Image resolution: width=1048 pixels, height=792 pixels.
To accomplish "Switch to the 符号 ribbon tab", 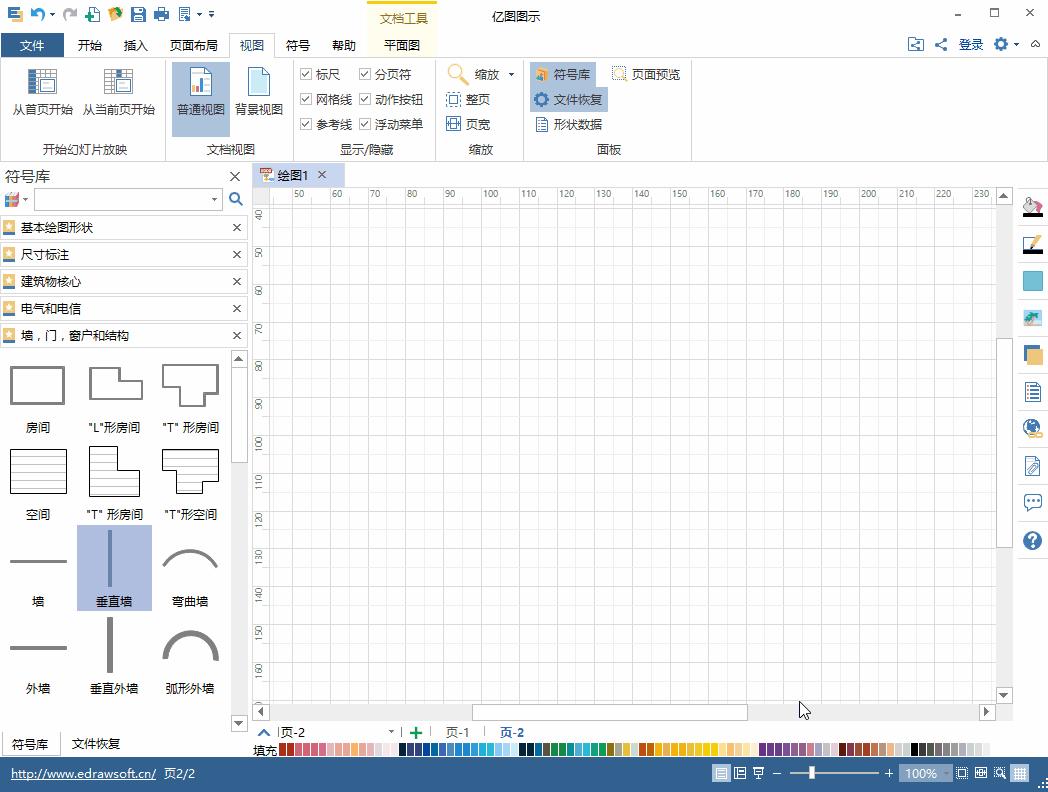I will [x=297, y=45].
